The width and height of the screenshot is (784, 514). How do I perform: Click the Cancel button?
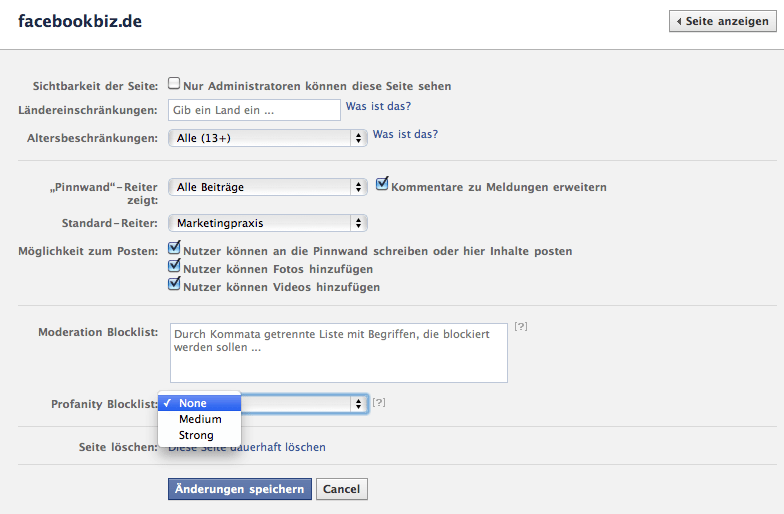342,489
